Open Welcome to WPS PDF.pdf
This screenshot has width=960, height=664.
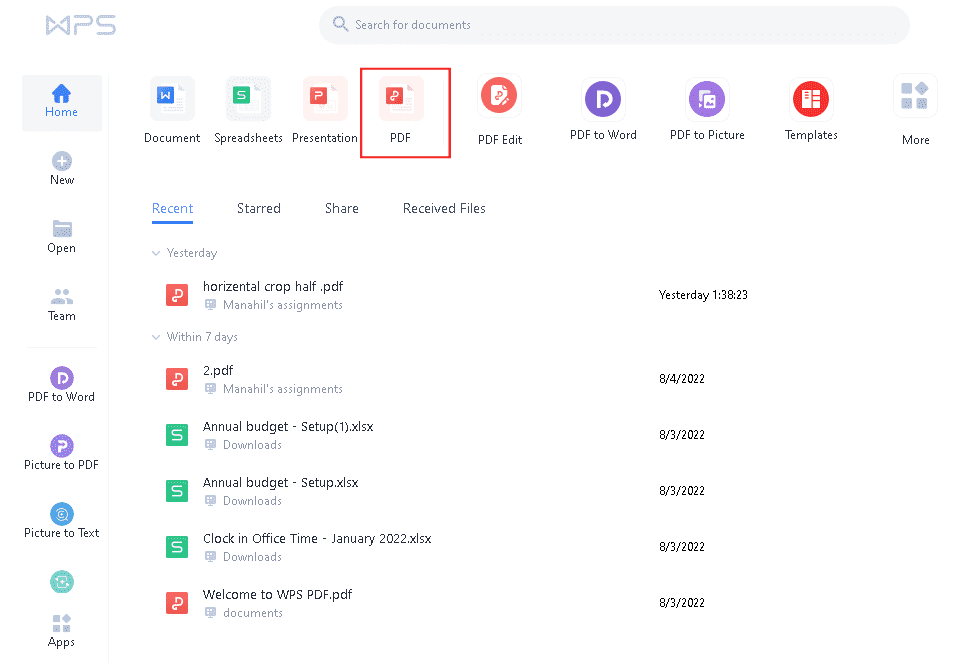(277, 594)
